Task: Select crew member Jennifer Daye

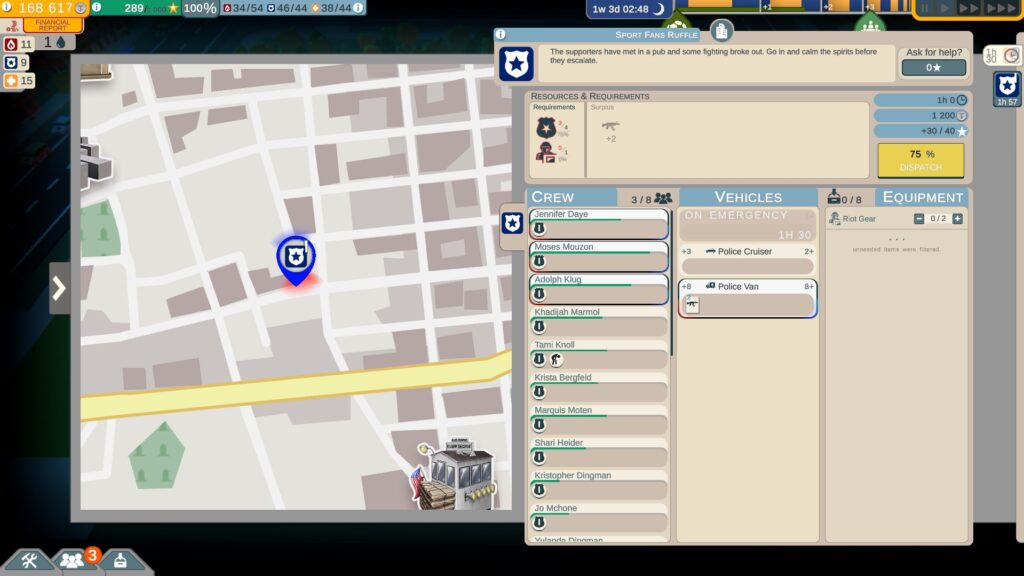Action: coord(598,223)
